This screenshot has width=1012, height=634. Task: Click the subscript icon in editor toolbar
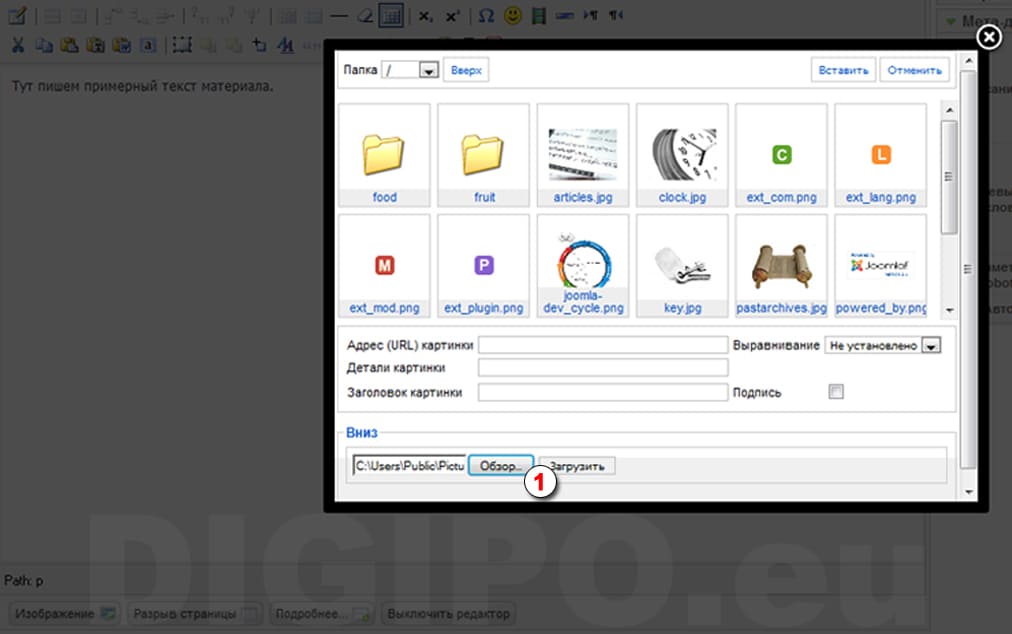[425, 16]
